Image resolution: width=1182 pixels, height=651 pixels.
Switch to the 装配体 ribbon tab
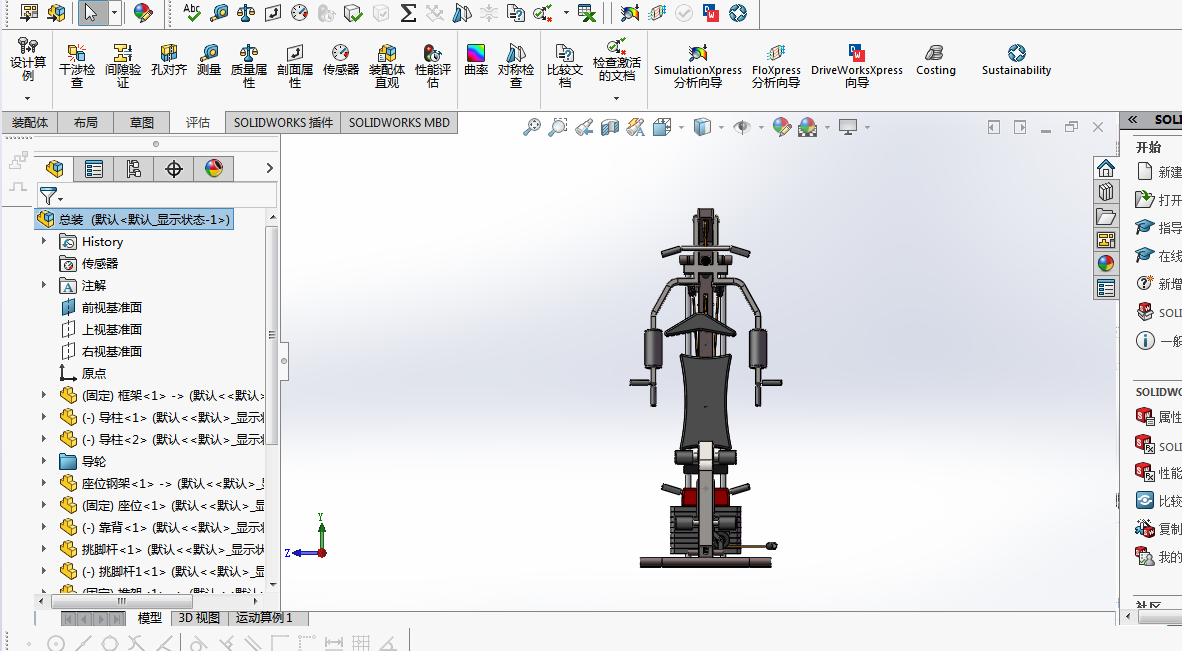click(29, 122)
